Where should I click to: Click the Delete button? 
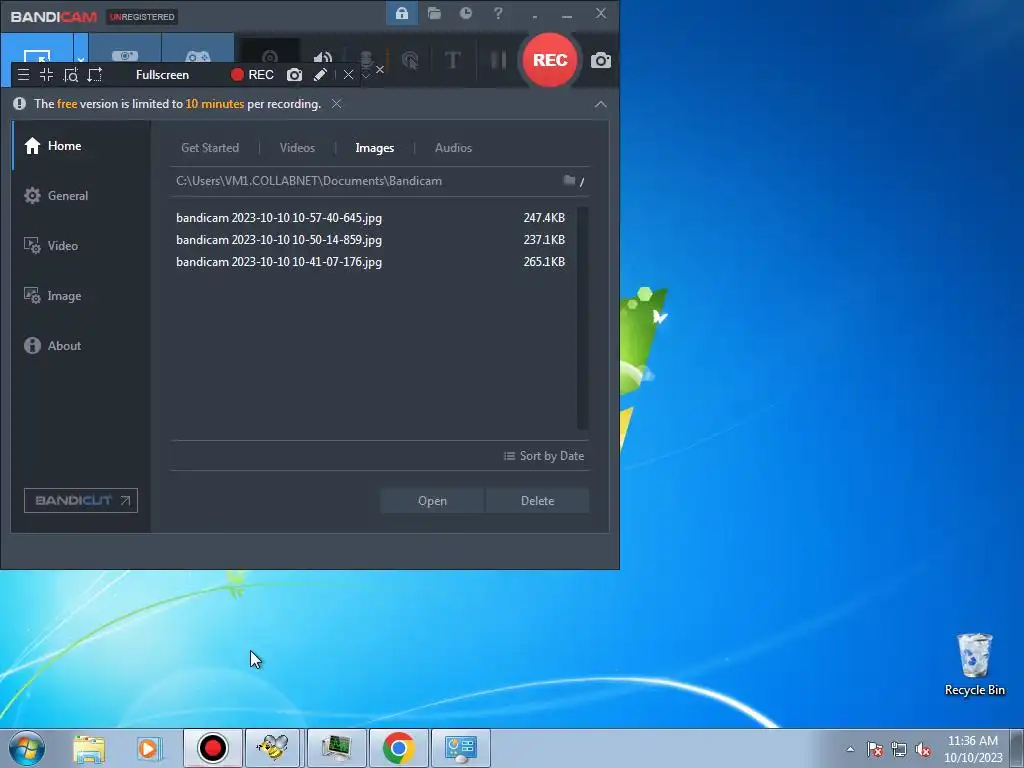537,501
